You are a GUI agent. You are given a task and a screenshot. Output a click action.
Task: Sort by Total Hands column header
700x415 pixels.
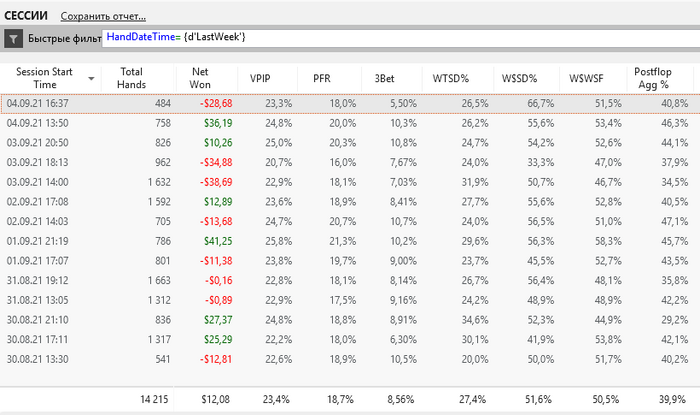pyautogui.click(x=131, y=78)
